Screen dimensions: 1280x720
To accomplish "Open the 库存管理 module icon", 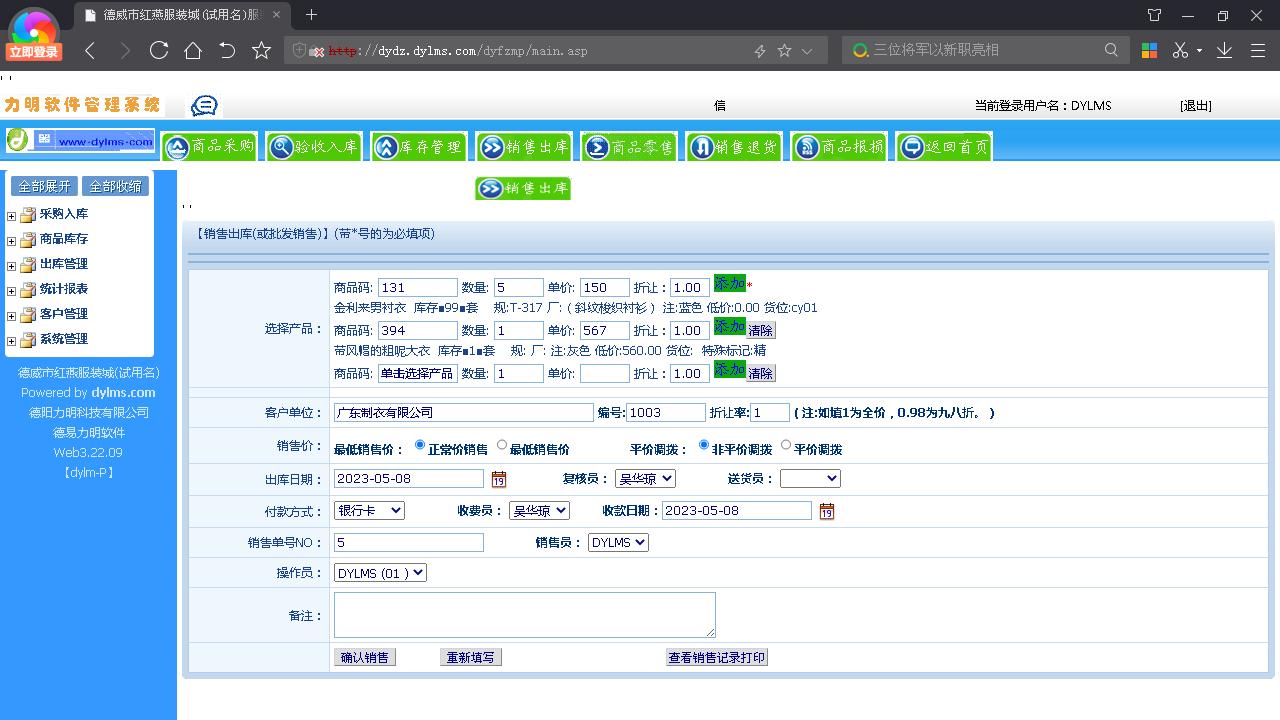I will click(419, 145).
